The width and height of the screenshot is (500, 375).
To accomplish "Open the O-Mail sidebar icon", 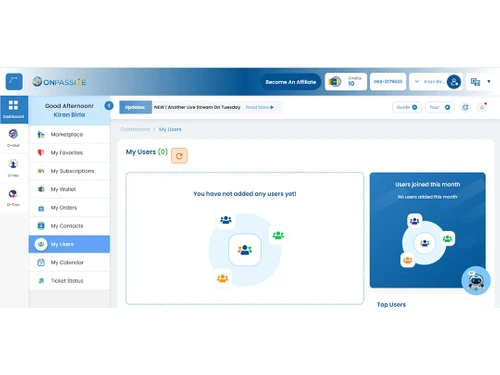I will (x=13, y=138).
